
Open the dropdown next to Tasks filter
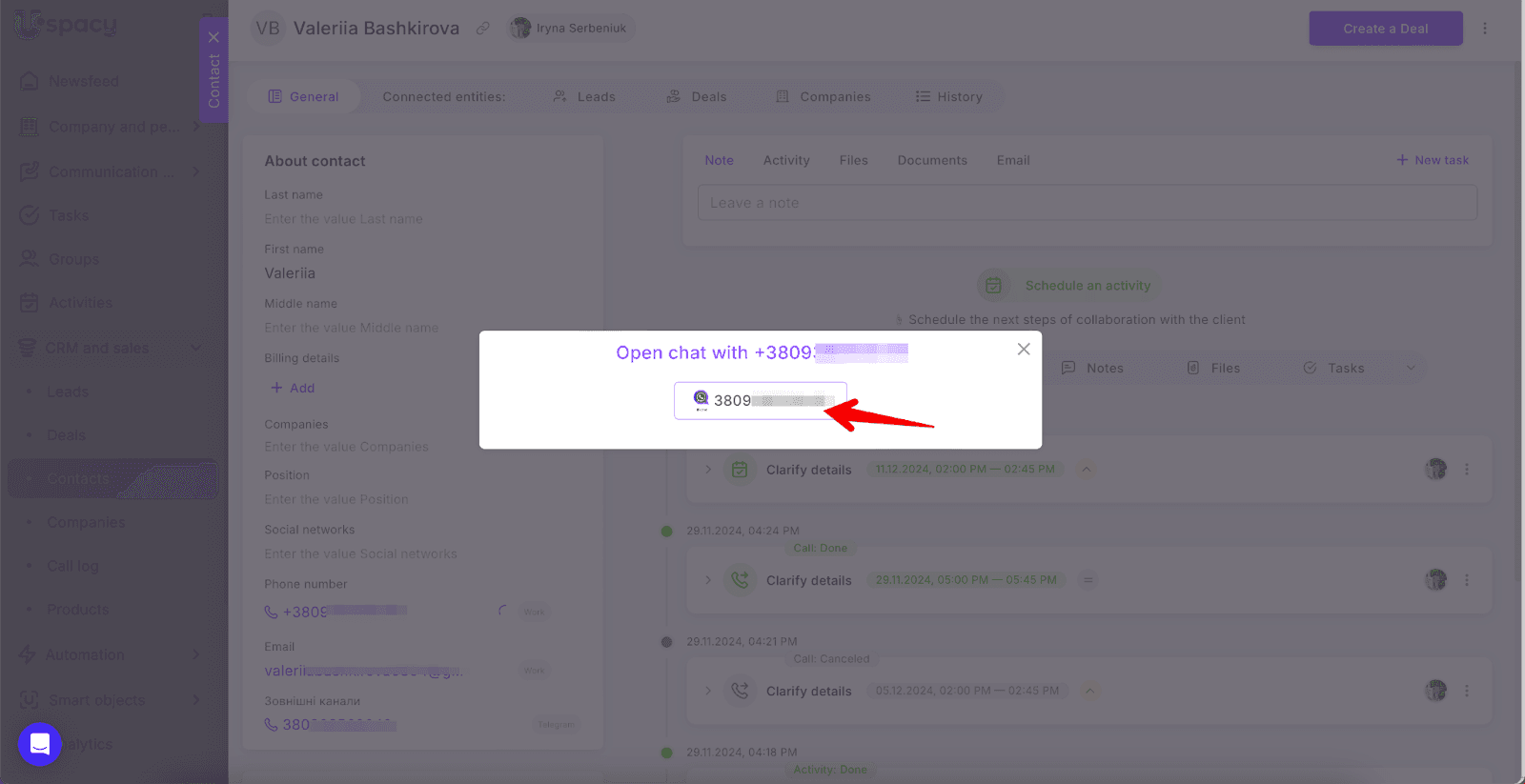pyautogui.click(x=1411, y=369)
